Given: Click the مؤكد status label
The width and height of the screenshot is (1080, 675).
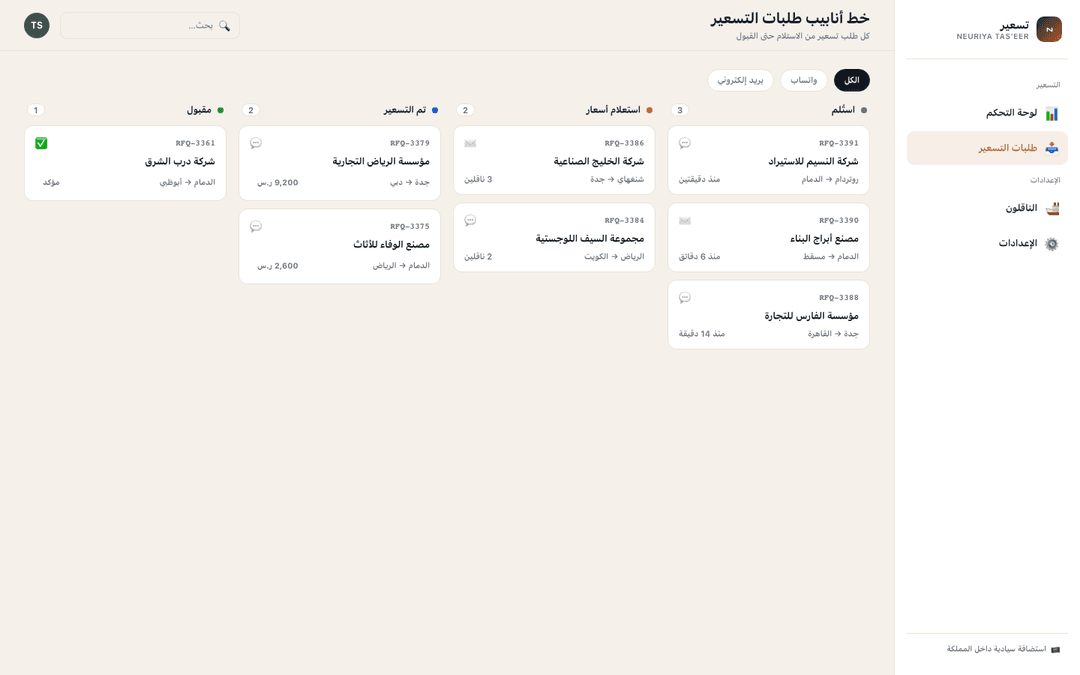Looking at the screenshot, I should (x=51, y=183).
